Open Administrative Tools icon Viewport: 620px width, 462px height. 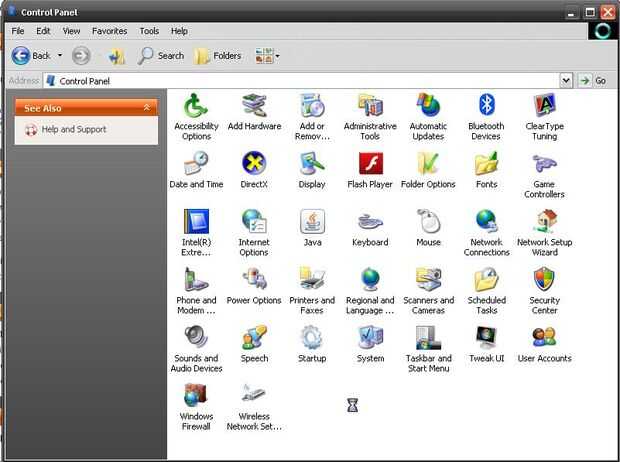(x=370, y=106)
